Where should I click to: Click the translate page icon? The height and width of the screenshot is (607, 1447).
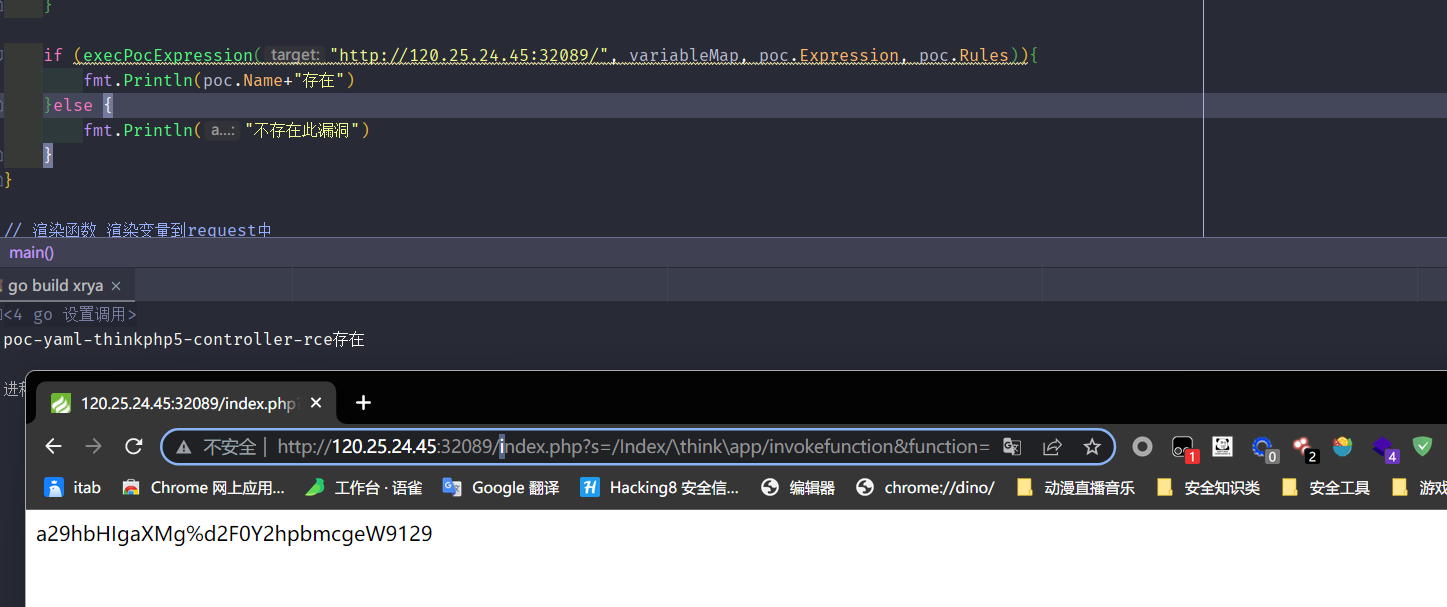pos(1012,447)
